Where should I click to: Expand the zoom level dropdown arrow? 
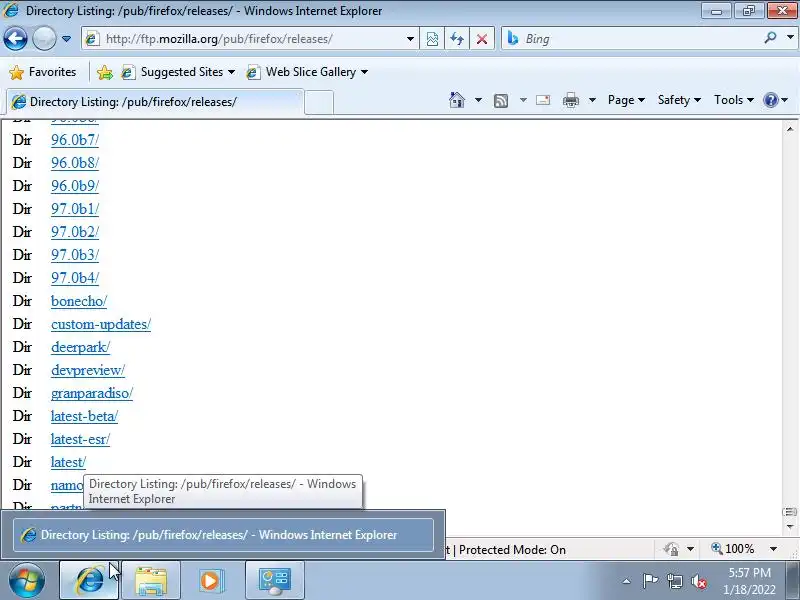[773, 549]
